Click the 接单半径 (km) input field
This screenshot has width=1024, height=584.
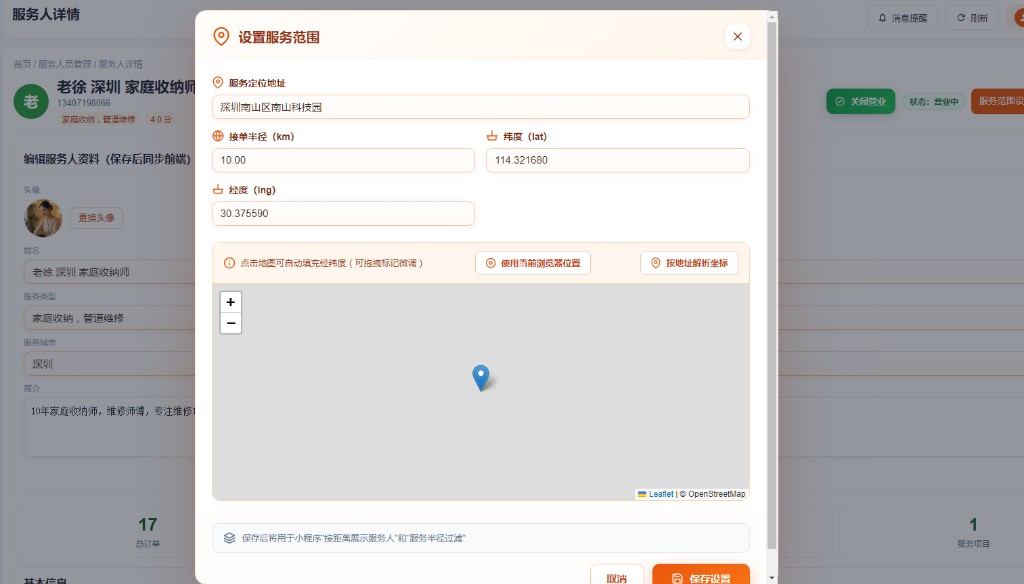point(344,160)
